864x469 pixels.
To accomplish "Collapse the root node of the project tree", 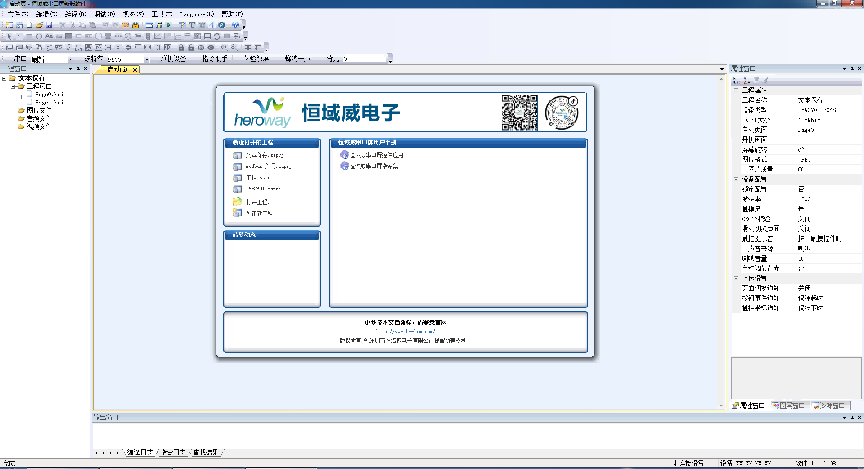I will pos(4,78).
